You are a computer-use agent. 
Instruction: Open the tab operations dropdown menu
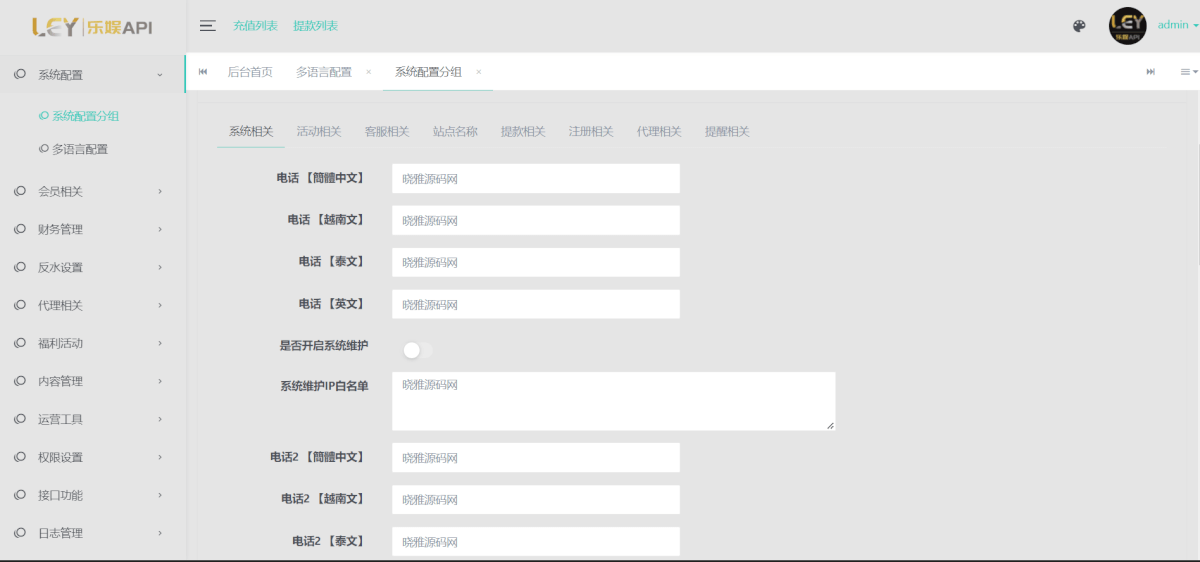pyautogui.click(x=1187, y=72)
